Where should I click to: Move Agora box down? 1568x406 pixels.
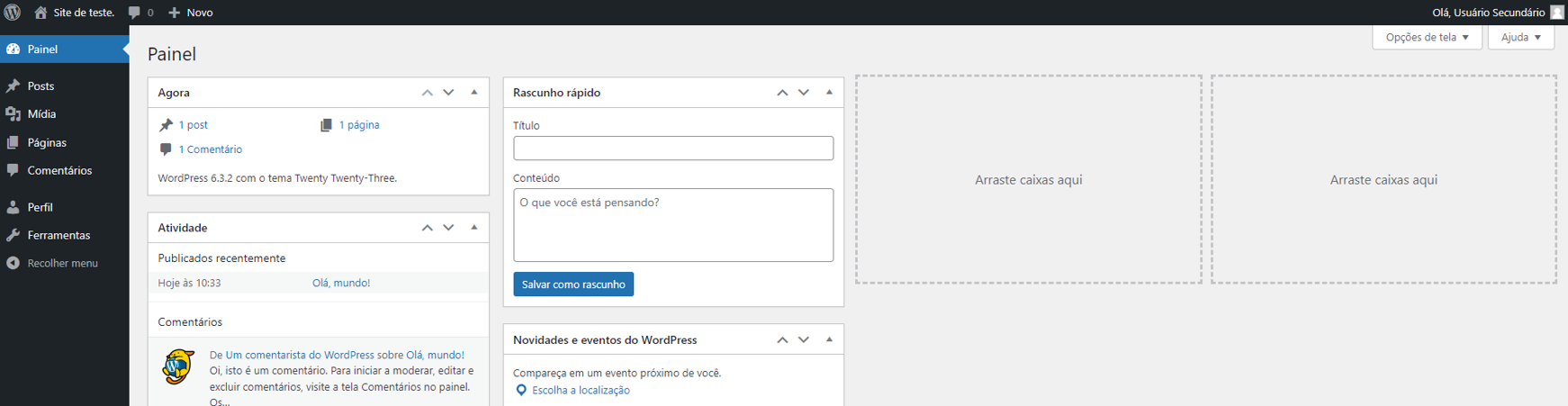coord(448,93)
